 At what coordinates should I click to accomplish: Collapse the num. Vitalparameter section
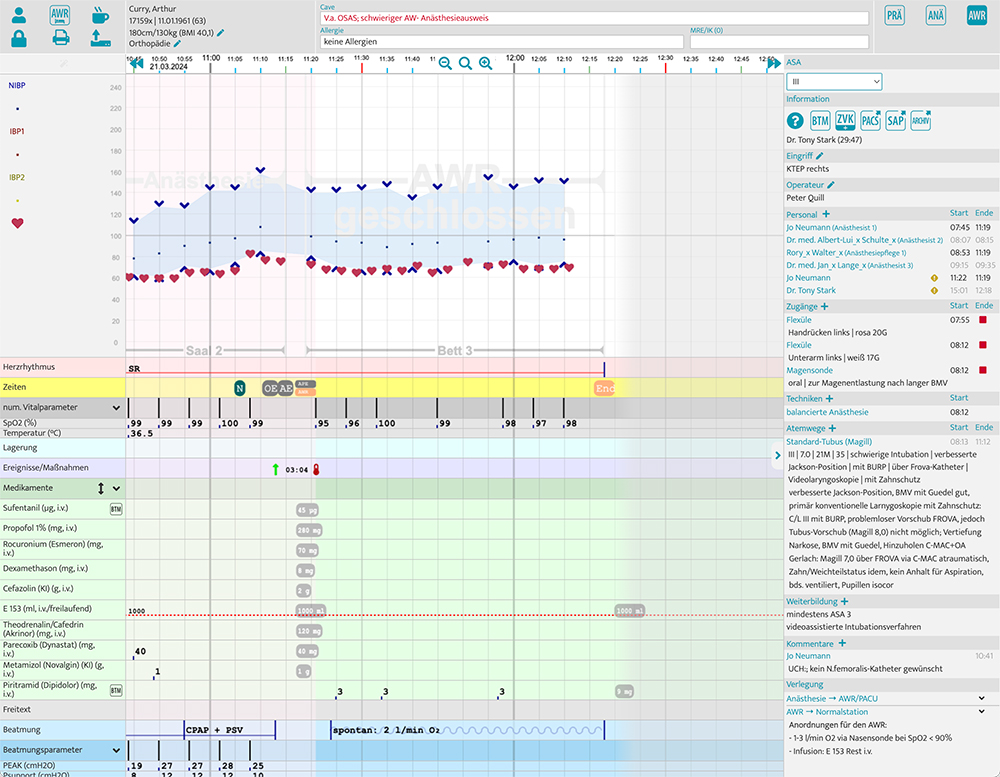tap(116, 408)
